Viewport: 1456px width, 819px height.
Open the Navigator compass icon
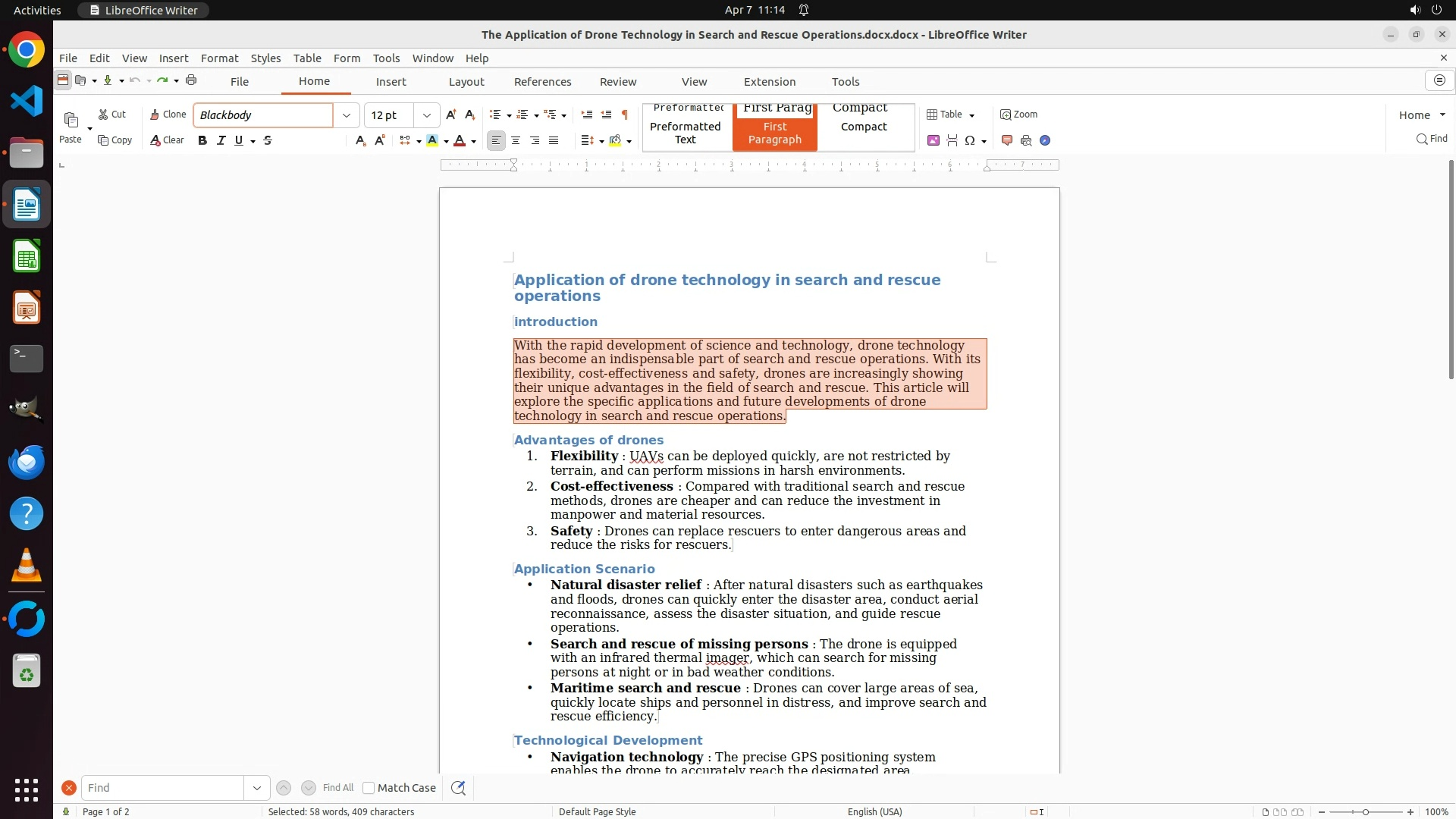coord(1045,140)
